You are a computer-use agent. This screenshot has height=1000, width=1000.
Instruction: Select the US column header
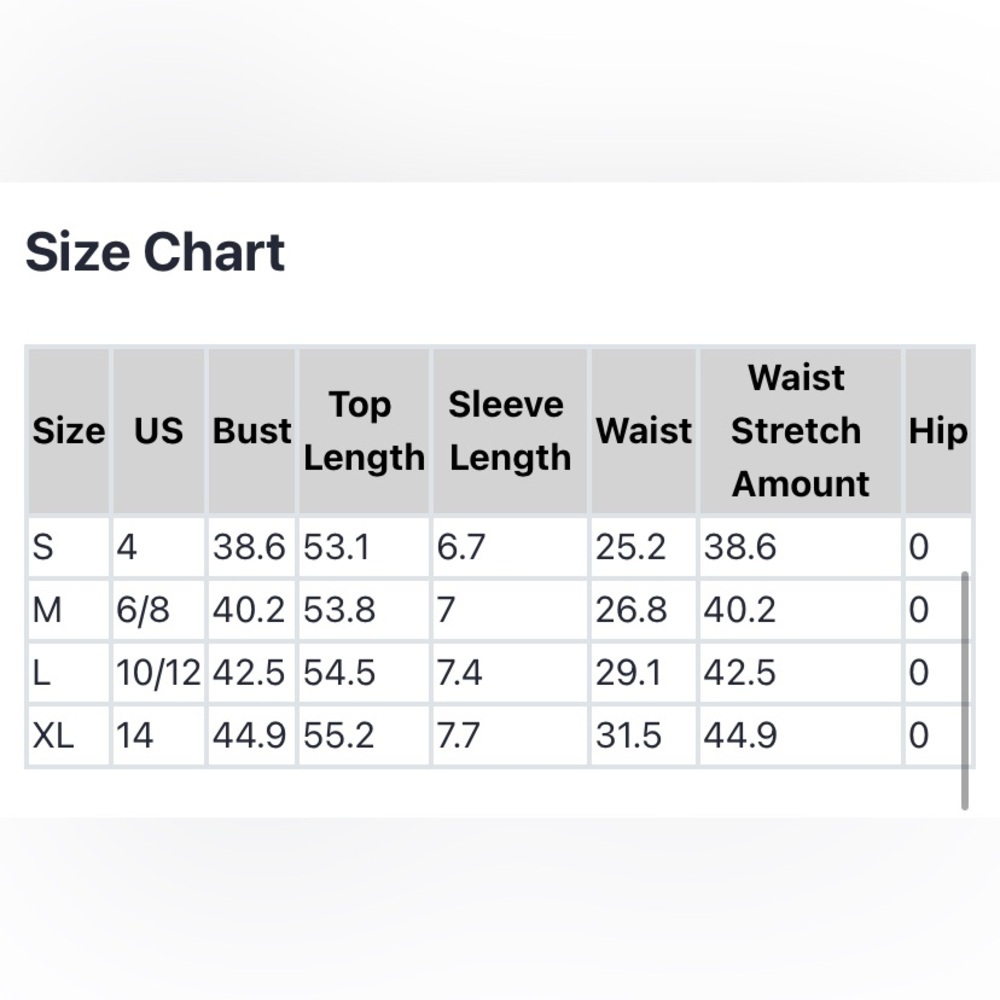tap(159, 431)
